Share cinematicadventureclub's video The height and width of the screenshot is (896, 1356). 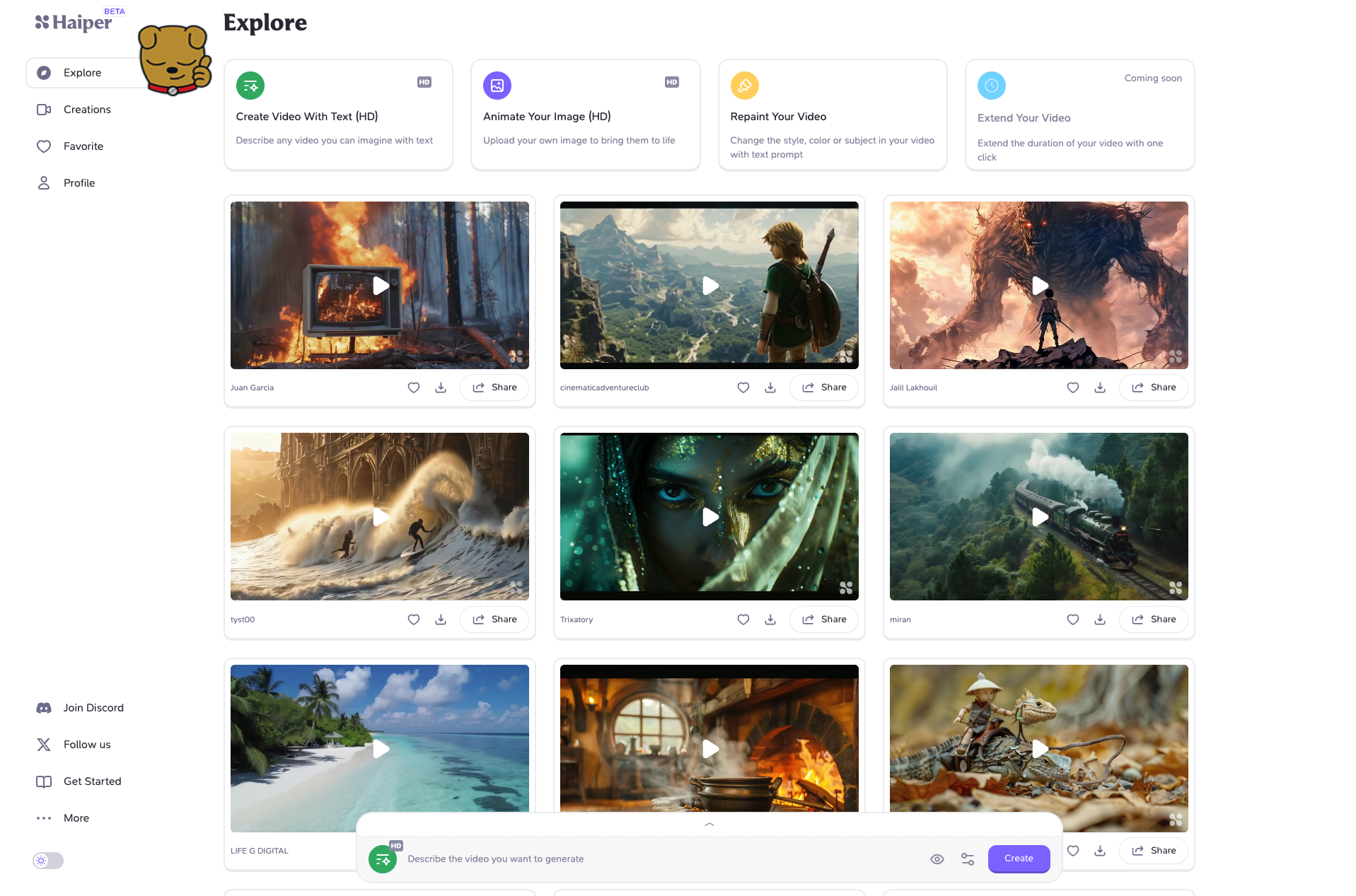[x=824, y=388]
